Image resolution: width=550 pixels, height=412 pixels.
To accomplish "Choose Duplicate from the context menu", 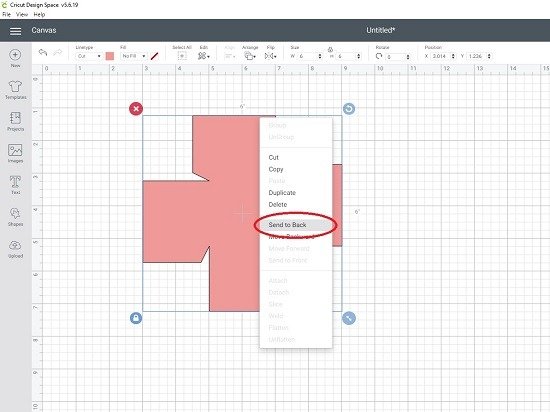I will tap(296, 193).
